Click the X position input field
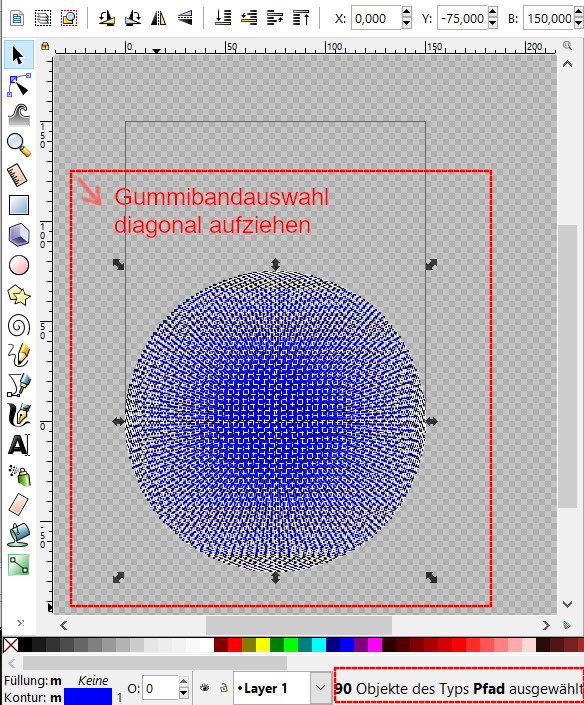This screenshot has height=705, width=584. [376, 18]
